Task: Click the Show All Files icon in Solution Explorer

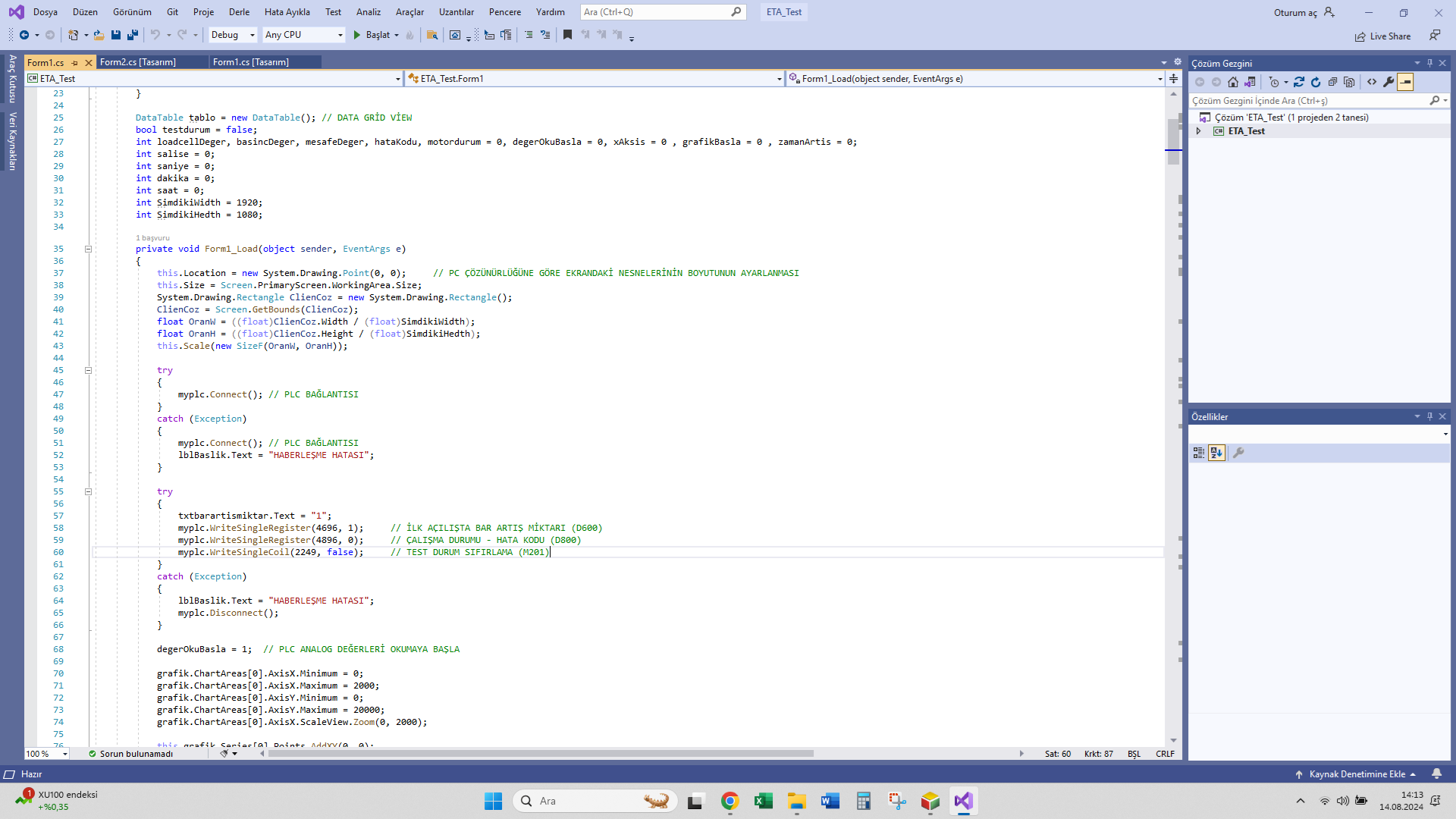Action: (1349, 82)
